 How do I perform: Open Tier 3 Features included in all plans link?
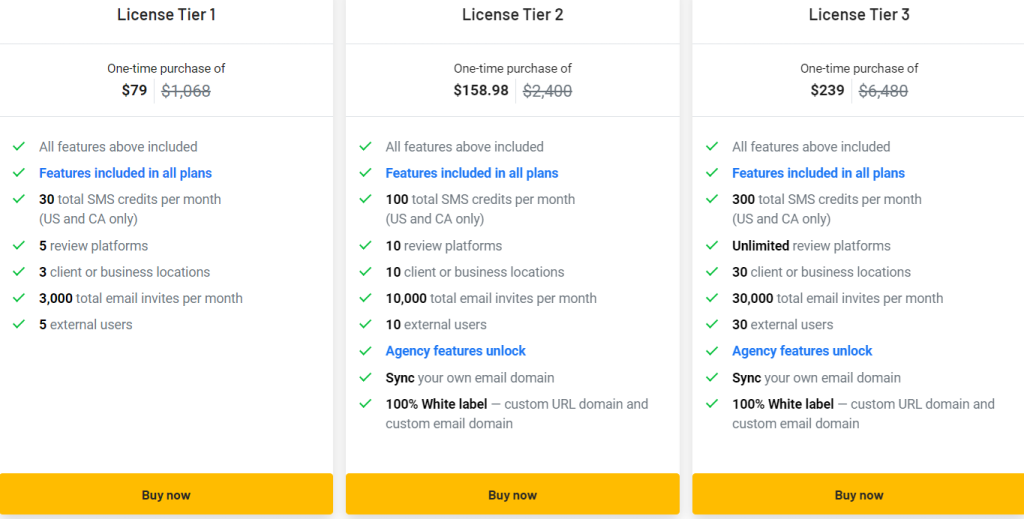pos(818,173)
